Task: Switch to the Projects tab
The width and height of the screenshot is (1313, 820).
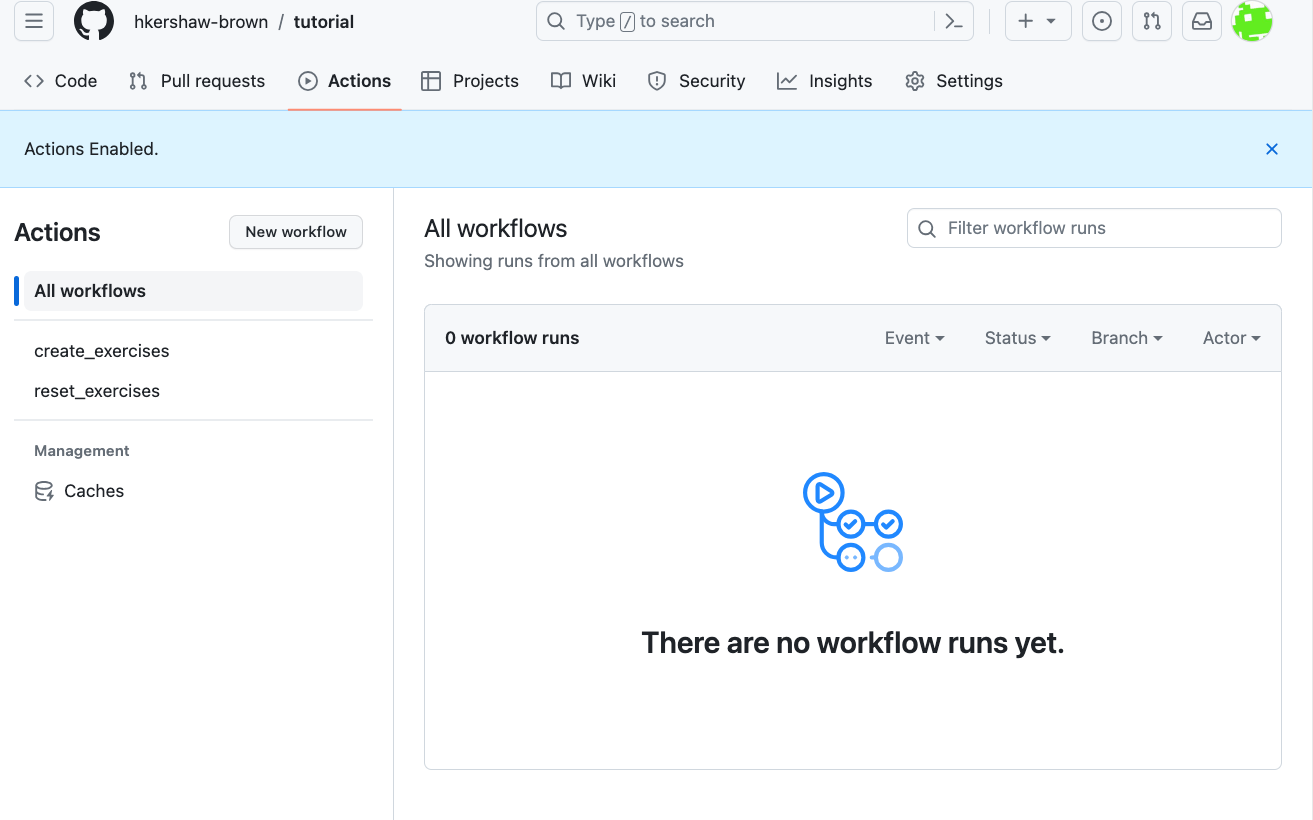Action: [470, 81]
